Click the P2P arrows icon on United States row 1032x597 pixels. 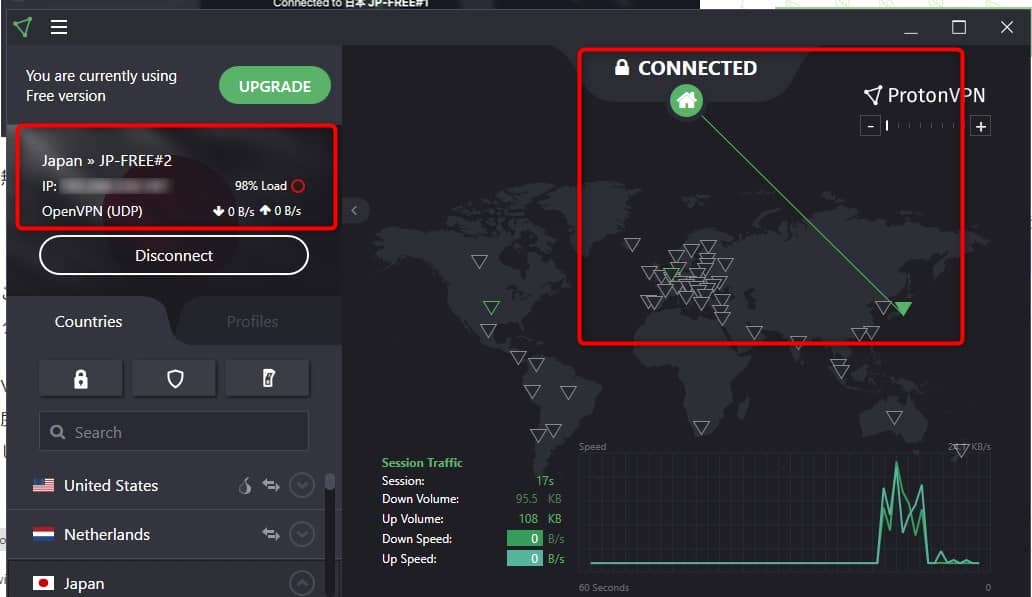(x=271, y=485)
